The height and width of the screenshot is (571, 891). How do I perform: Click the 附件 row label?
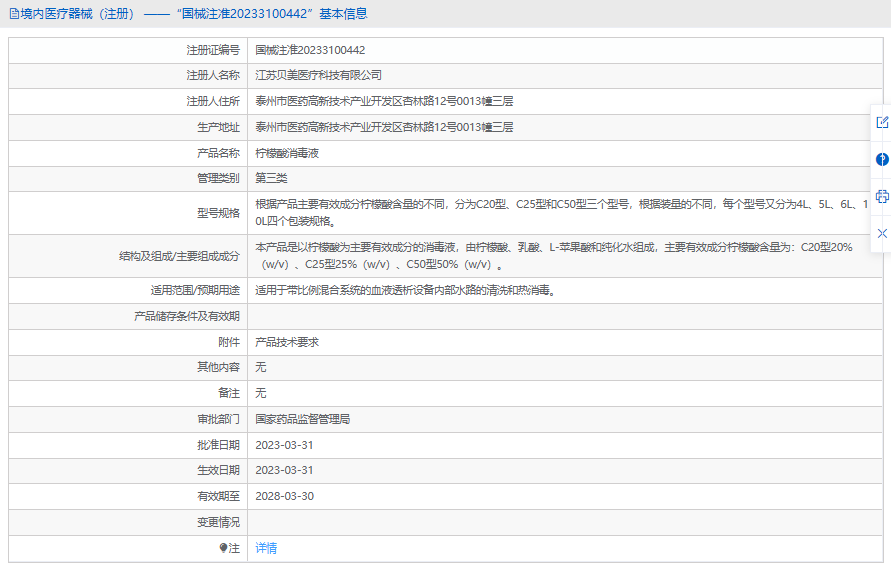coord(229,342)
